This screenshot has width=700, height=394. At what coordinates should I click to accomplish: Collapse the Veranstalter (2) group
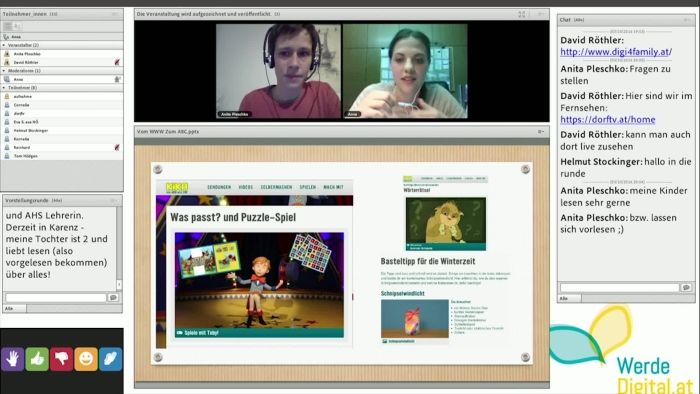[4, 45]
